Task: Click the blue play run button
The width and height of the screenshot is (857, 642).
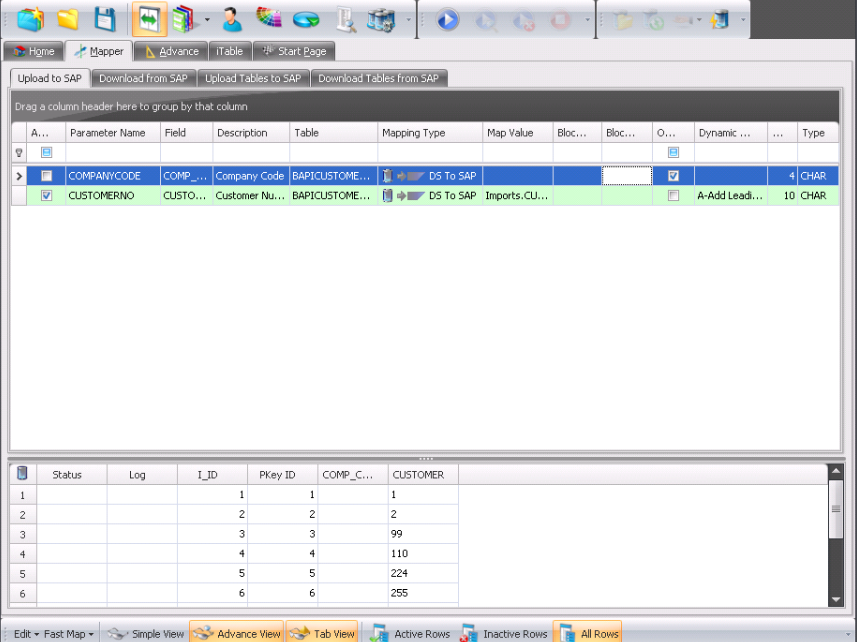Action: point(448,20)
